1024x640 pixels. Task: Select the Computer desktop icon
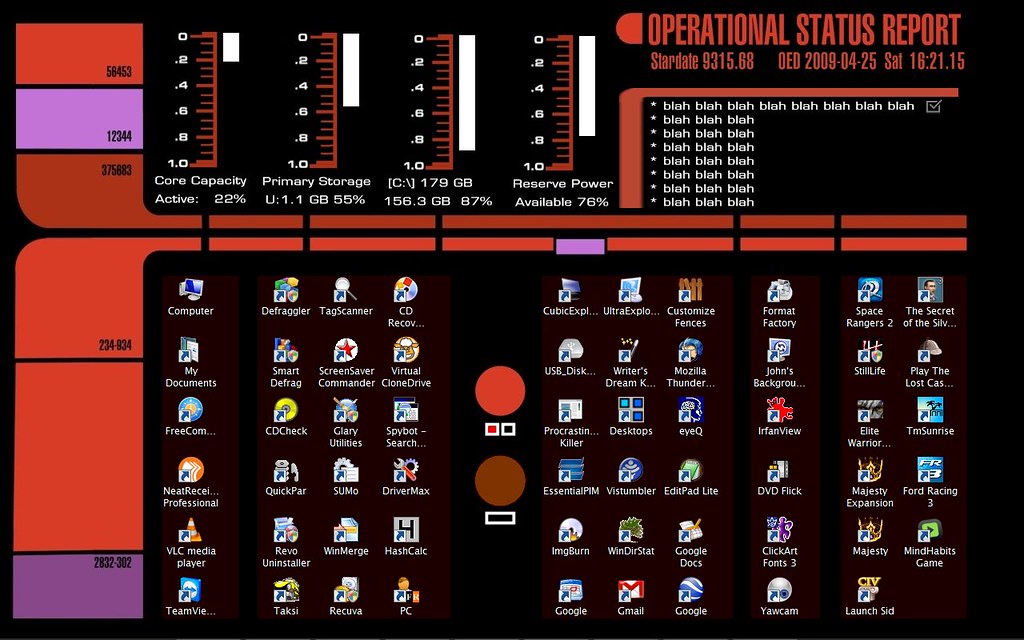coord(190,291)
